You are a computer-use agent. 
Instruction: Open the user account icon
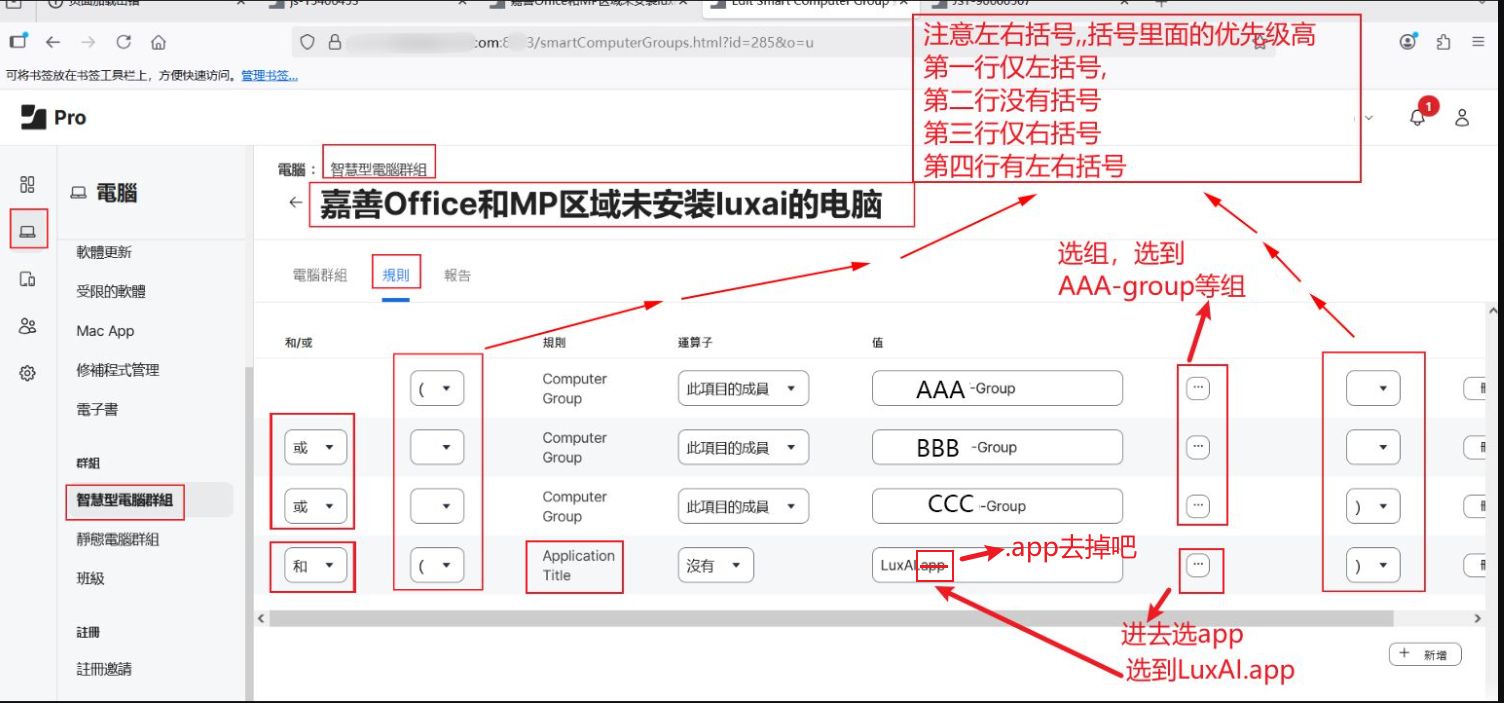click(1462, 117)
